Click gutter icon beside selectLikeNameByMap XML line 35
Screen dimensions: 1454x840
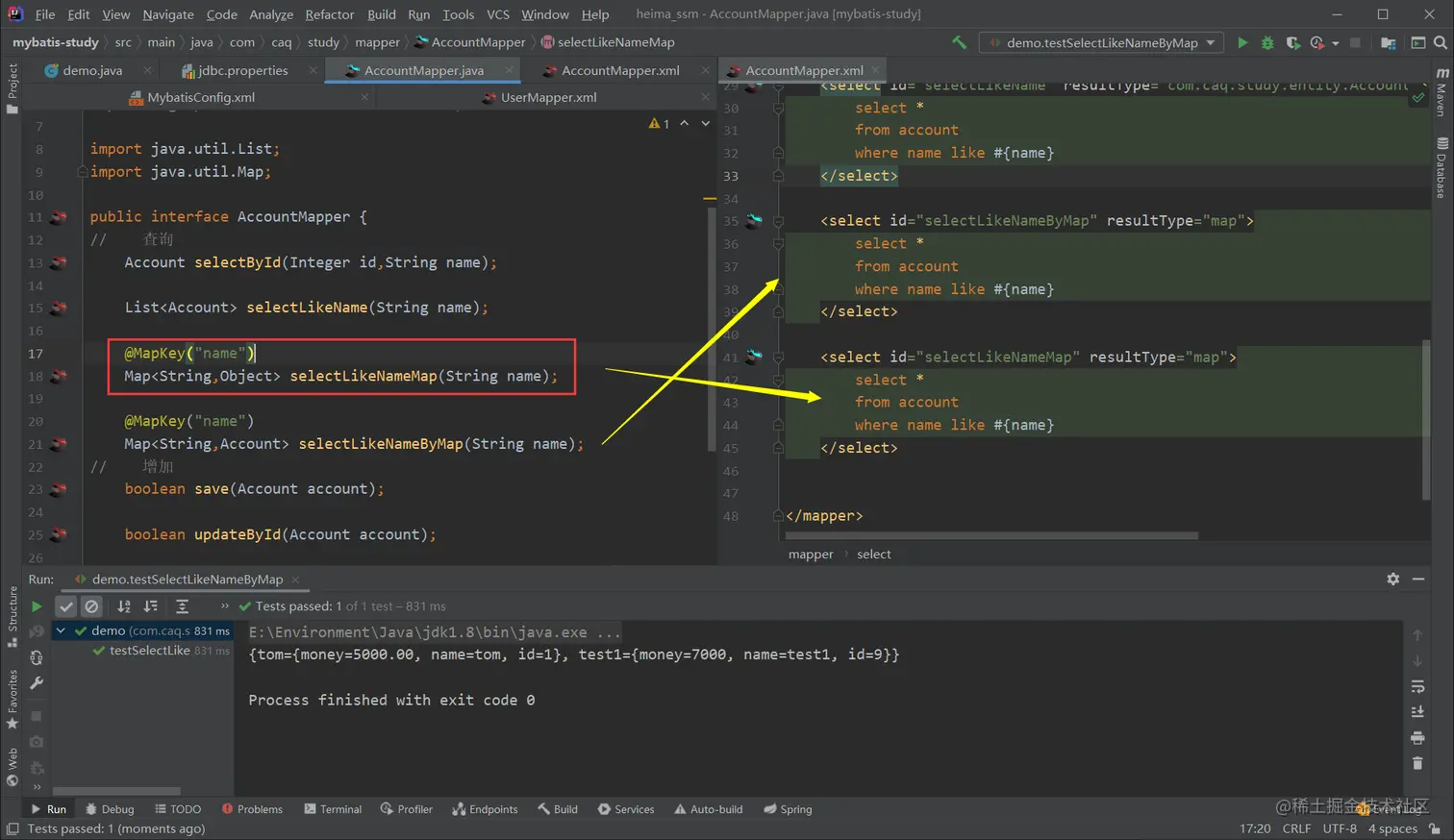point(755,221)
